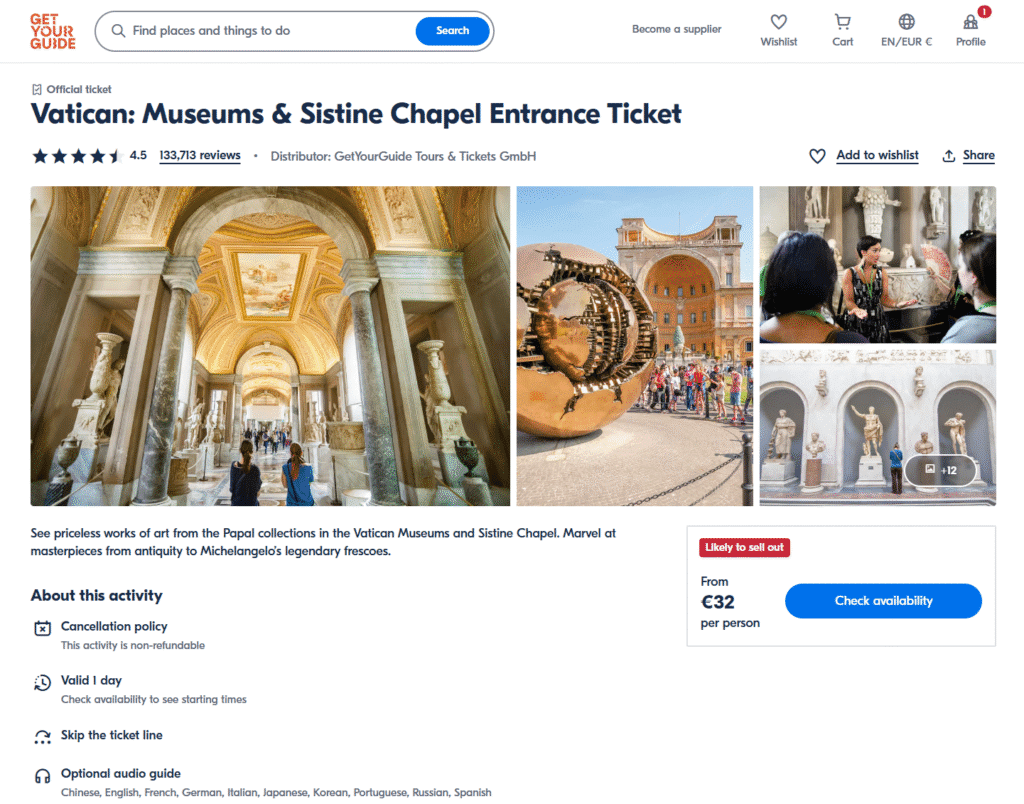Image resolution: width=1024 pixels, height=804 pixels.
Task: Click the Cancellation policy calendar icon
Action: [42, 628]
